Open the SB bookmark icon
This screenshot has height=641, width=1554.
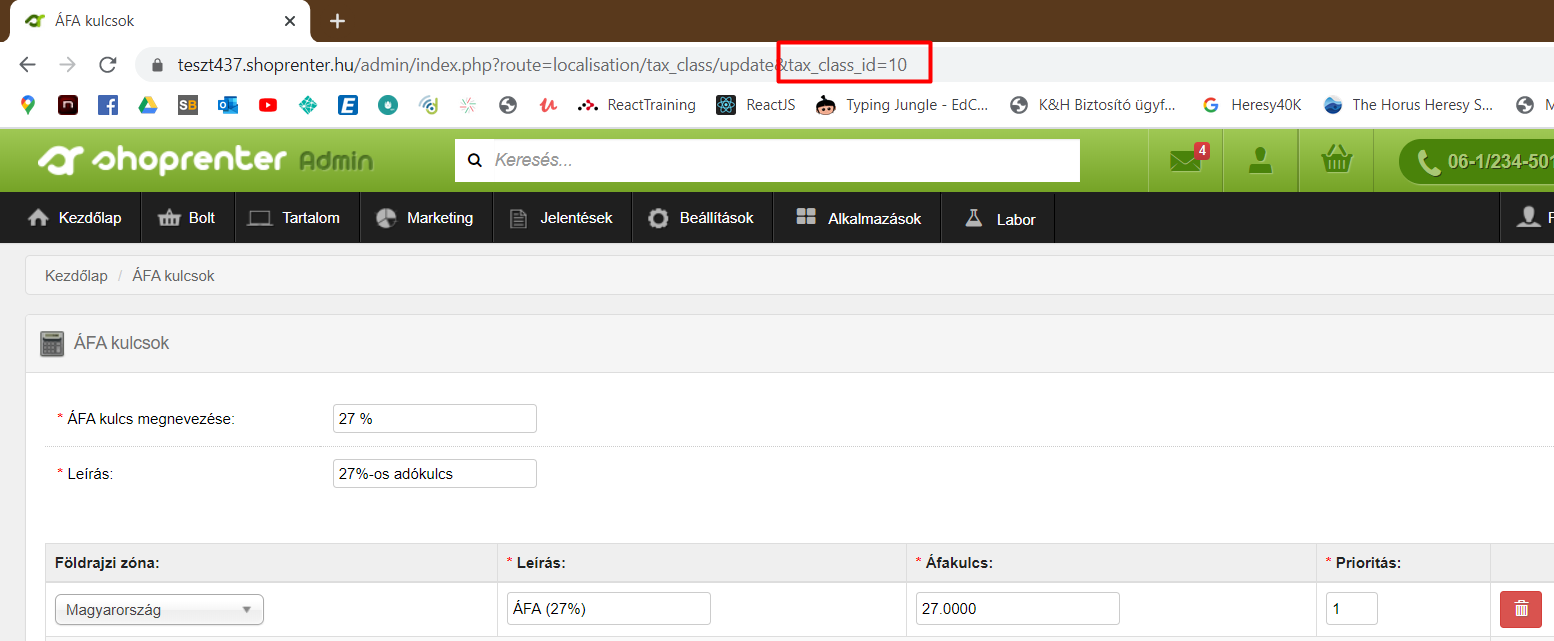pyautogui.click(x=188, y=104)
